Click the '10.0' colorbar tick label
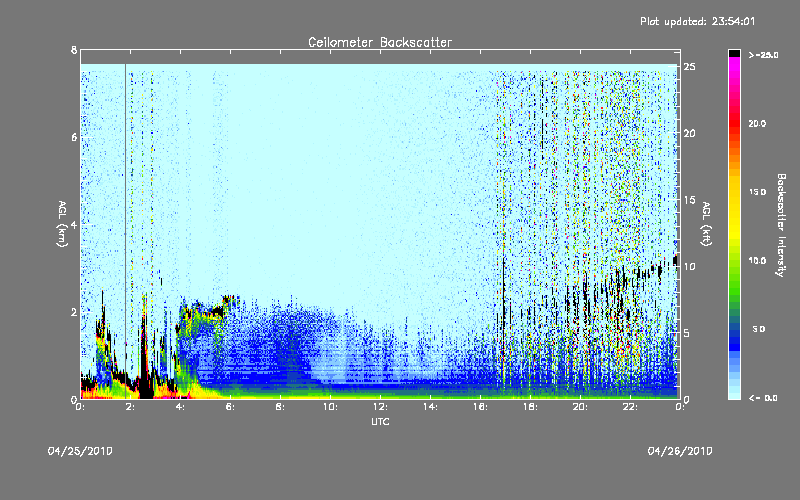This screenshot has width=800, height=500. 757,261
